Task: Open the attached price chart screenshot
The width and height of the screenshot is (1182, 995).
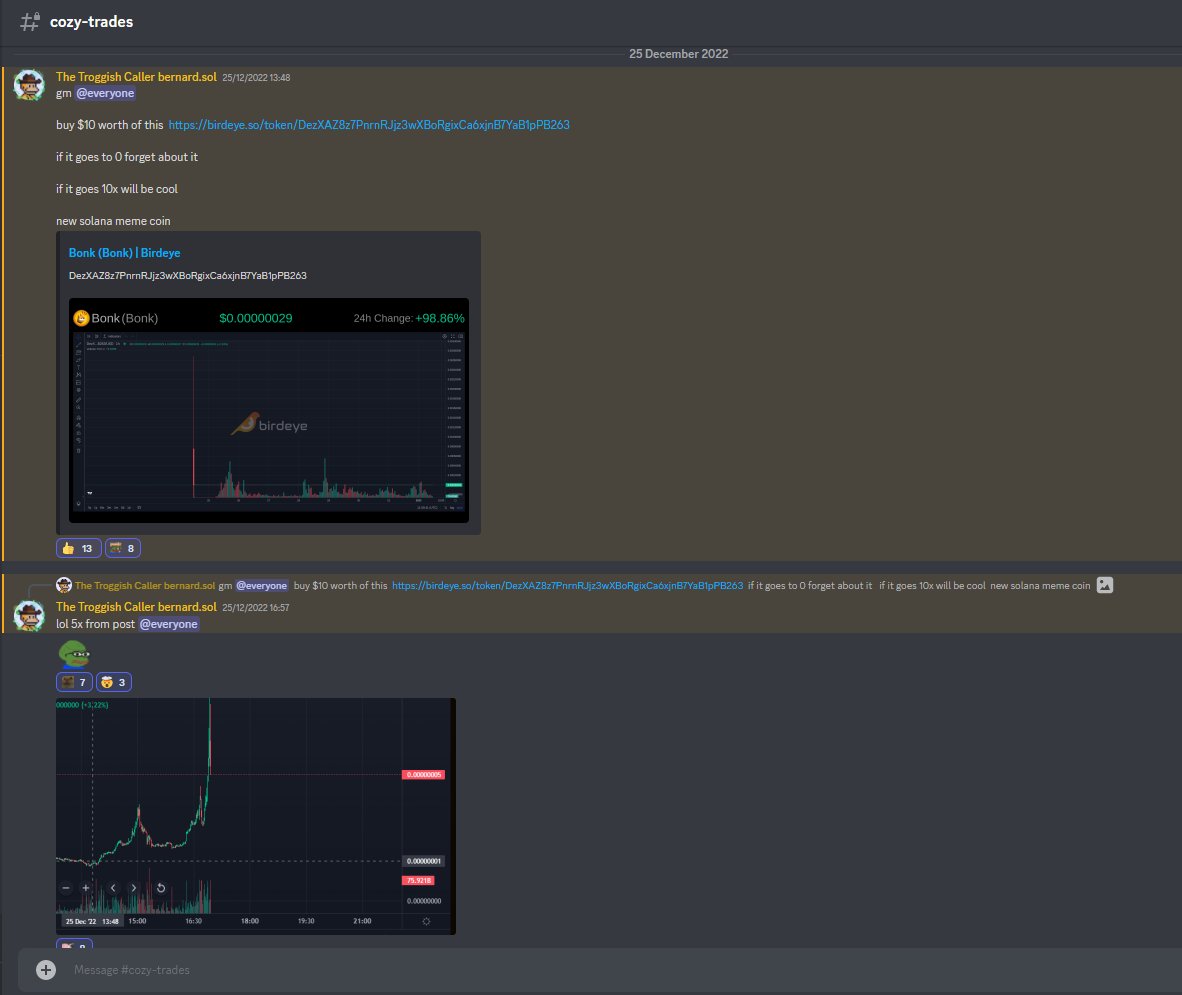Action: 256,816
